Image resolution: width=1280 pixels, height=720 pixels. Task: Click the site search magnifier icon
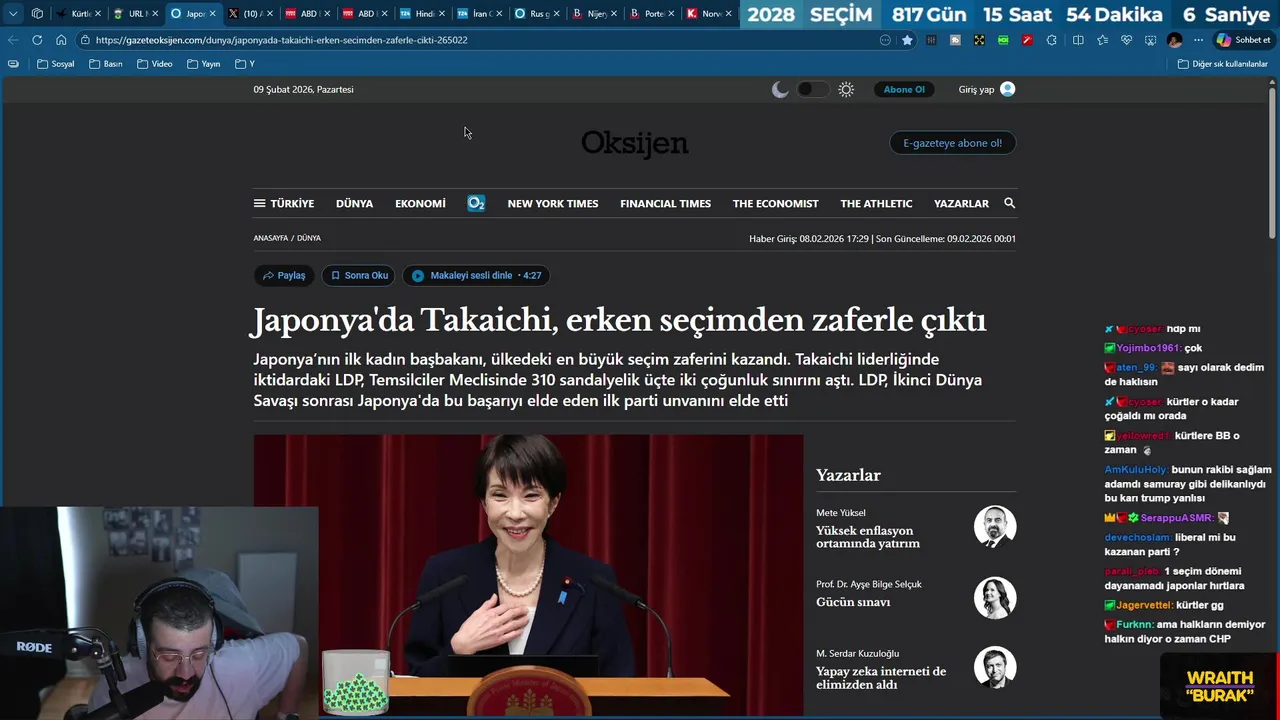(1009, 203)
